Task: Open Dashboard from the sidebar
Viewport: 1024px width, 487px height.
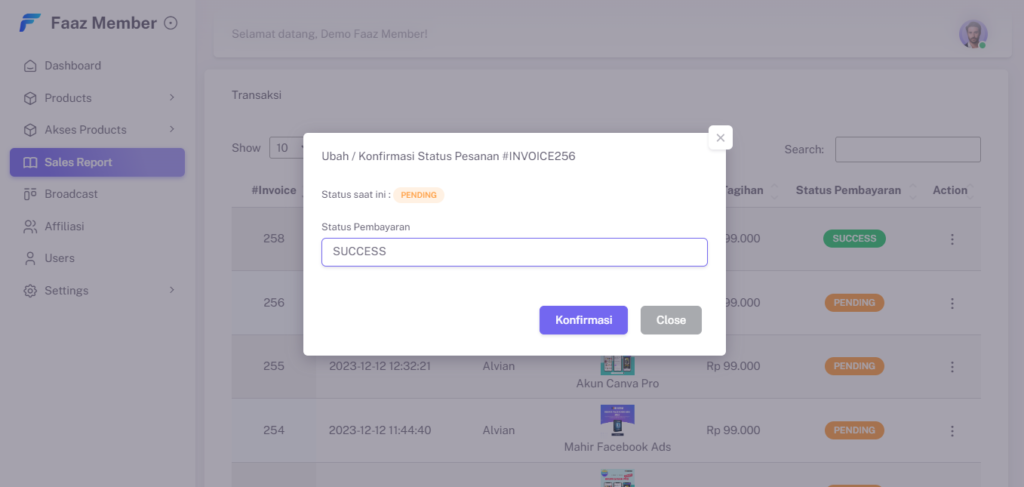Action: click(72, 66)
